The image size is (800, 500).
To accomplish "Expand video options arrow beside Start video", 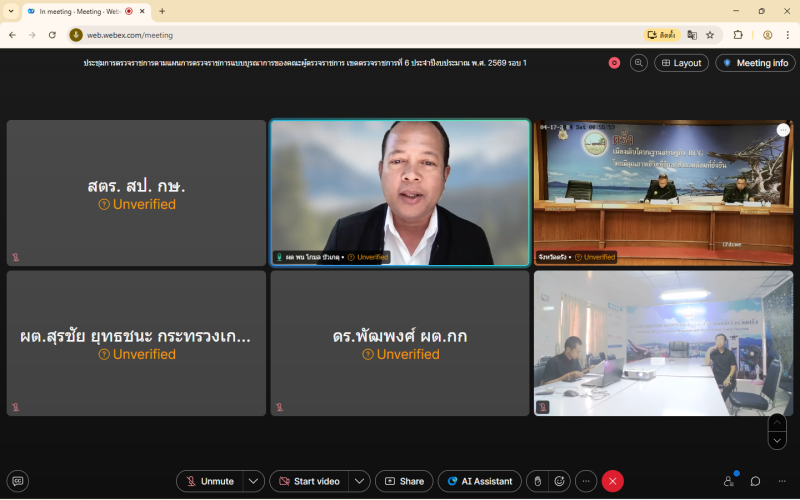I will coord(359,481).
